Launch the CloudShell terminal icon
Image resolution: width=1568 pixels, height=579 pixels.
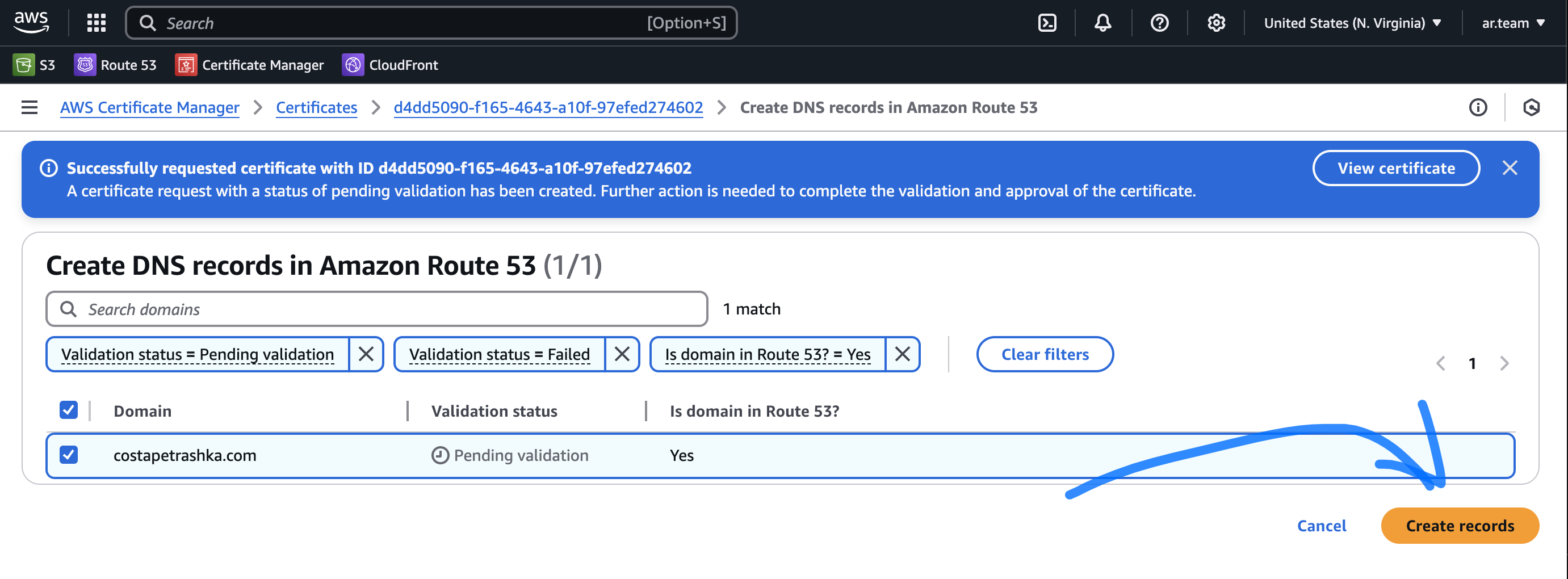[x=1046, y=23]
